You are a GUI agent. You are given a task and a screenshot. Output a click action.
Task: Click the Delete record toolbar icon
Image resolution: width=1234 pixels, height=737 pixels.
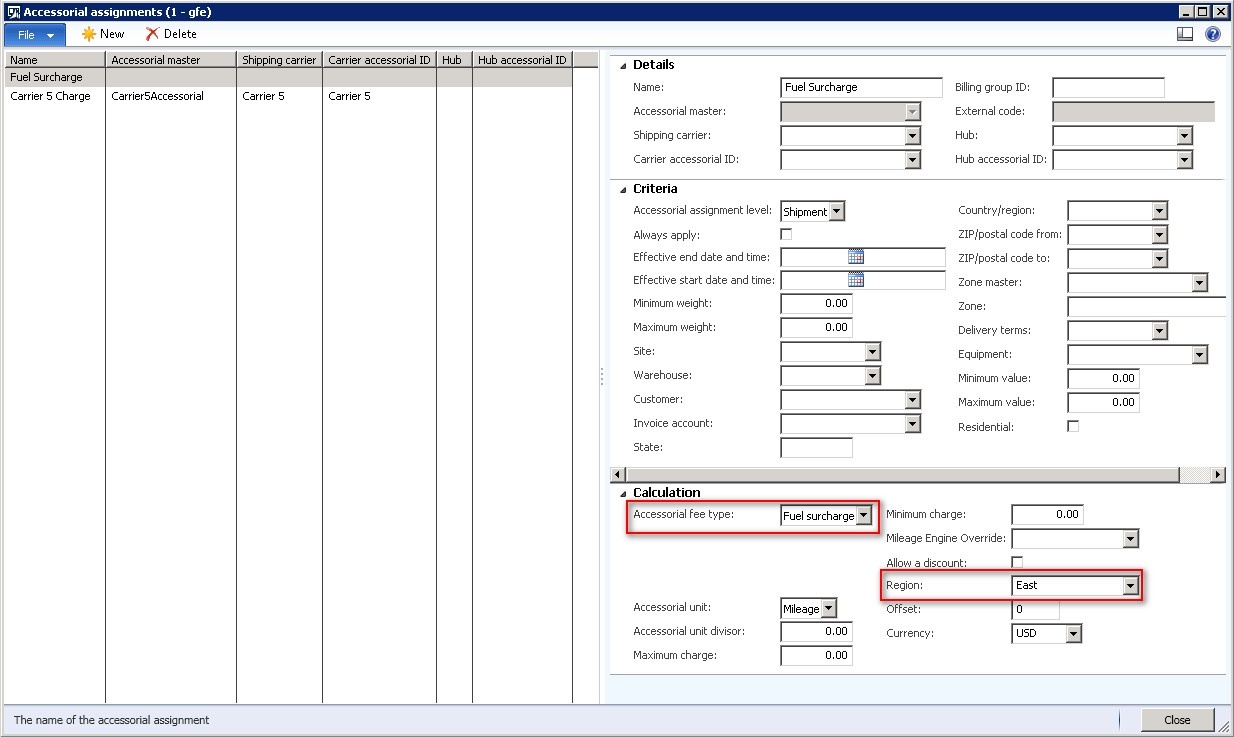[152, 34]
